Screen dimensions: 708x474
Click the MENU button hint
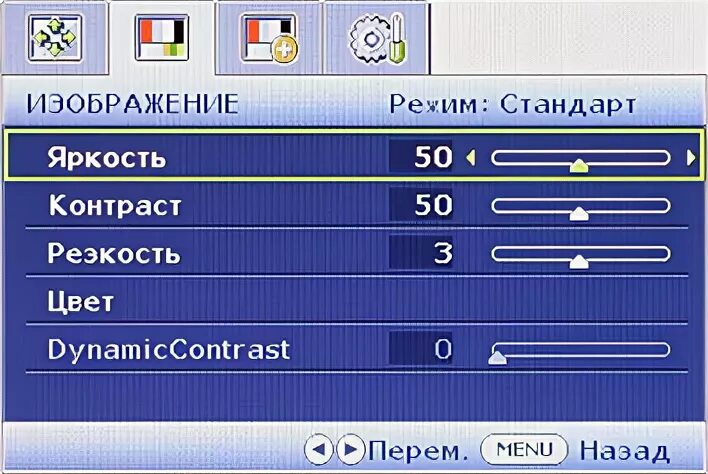524,449
